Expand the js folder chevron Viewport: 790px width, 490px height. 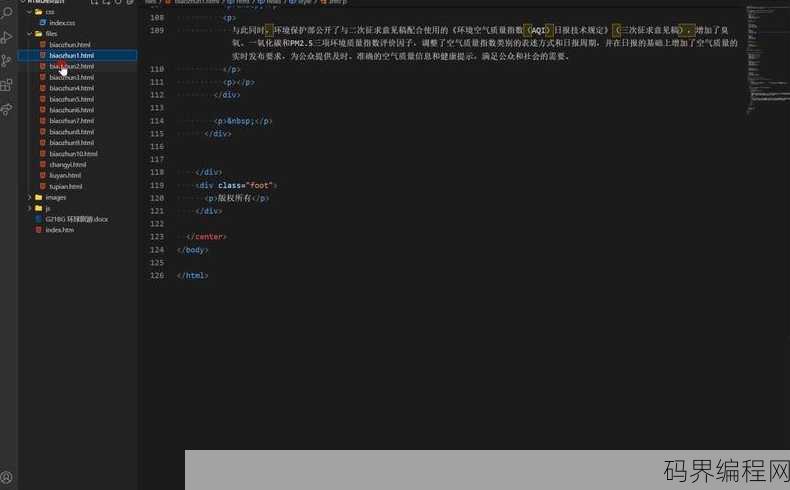[x=30, y=208]
